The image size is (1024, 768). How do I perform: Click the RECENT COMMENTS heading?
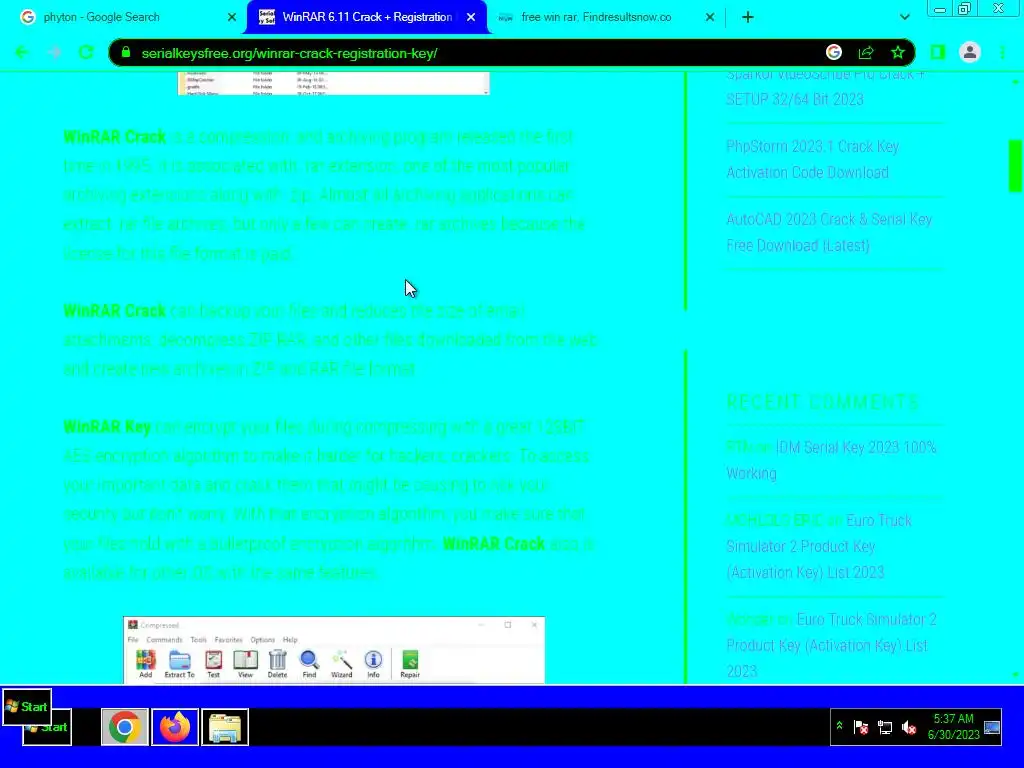(822, 402)
